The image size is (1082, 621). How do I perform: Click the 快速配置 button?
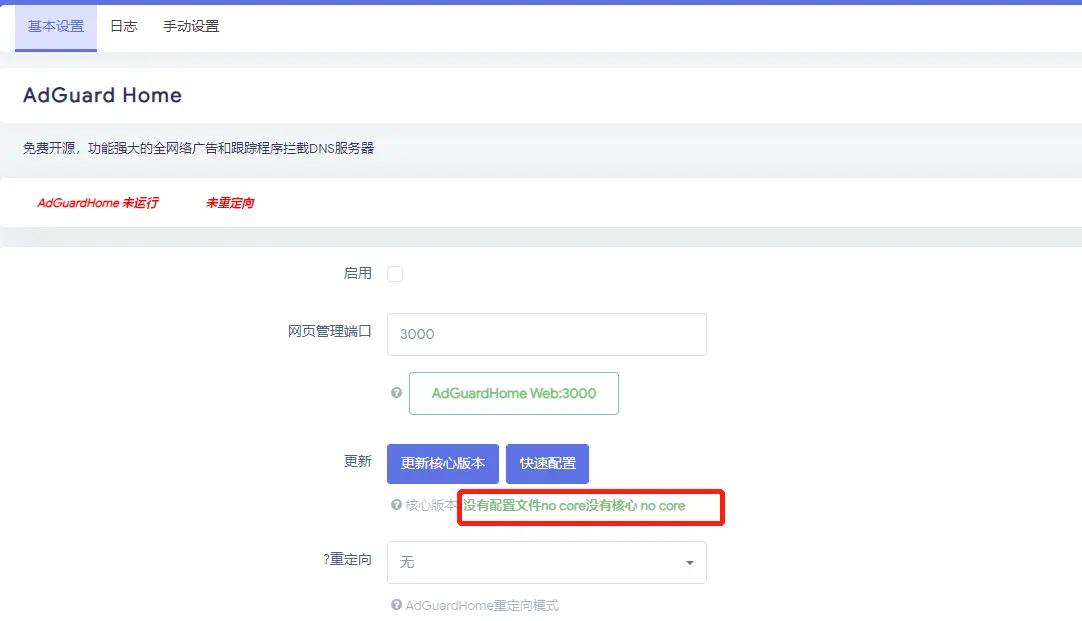click(547, 464)
